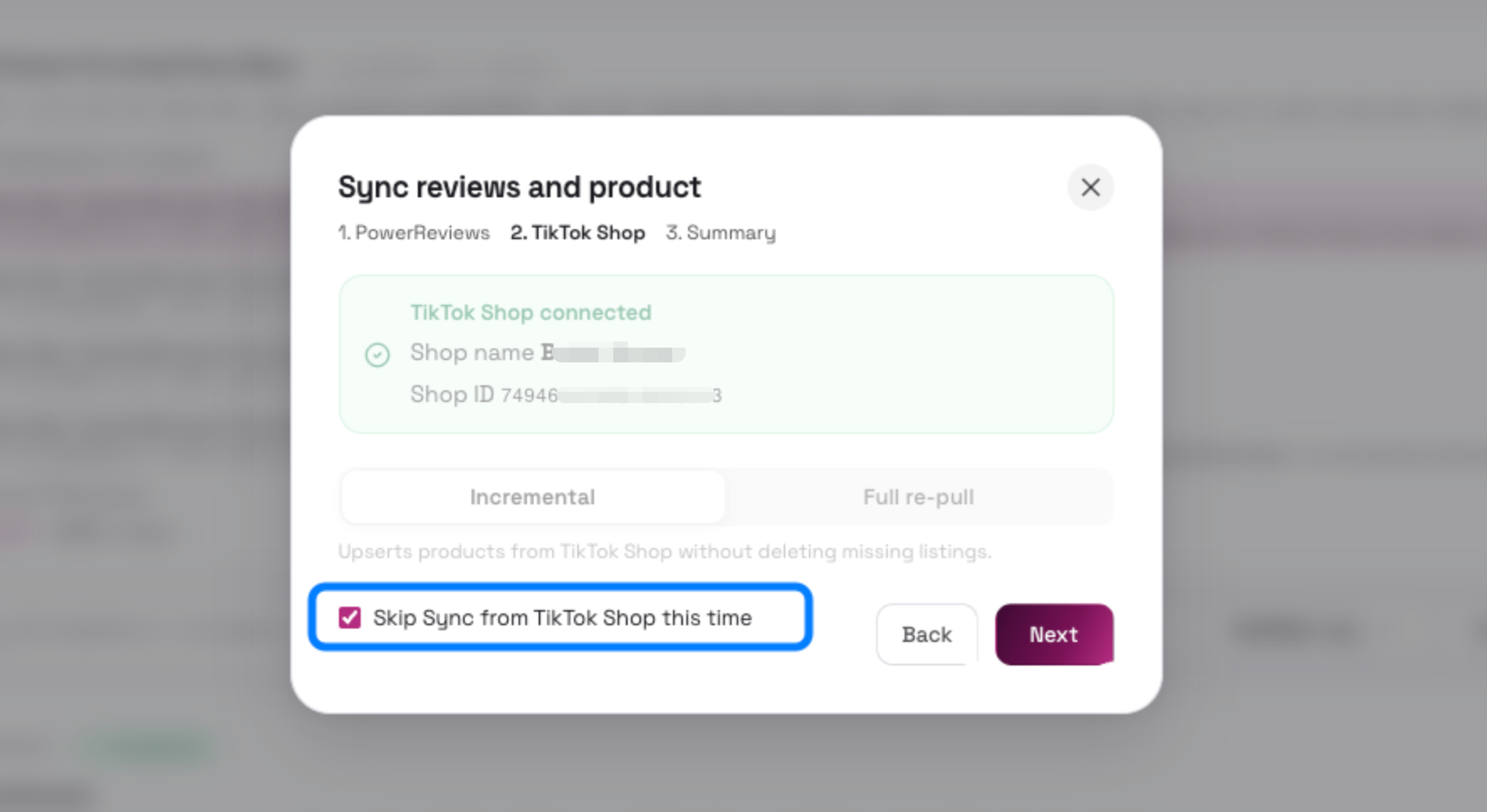Go back with the Back button
The width and height of the screenshot is (1487, 812).
[x=927, y=634]
